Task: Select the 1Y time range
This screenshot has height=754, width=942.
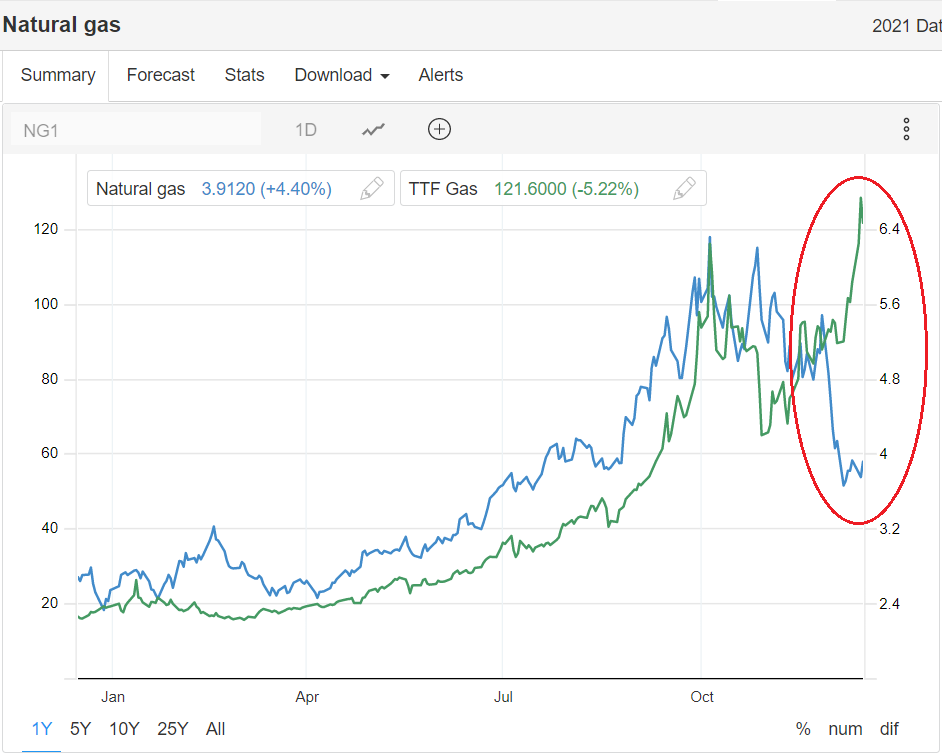Action: pyautogui.click(x=42, y=729)
